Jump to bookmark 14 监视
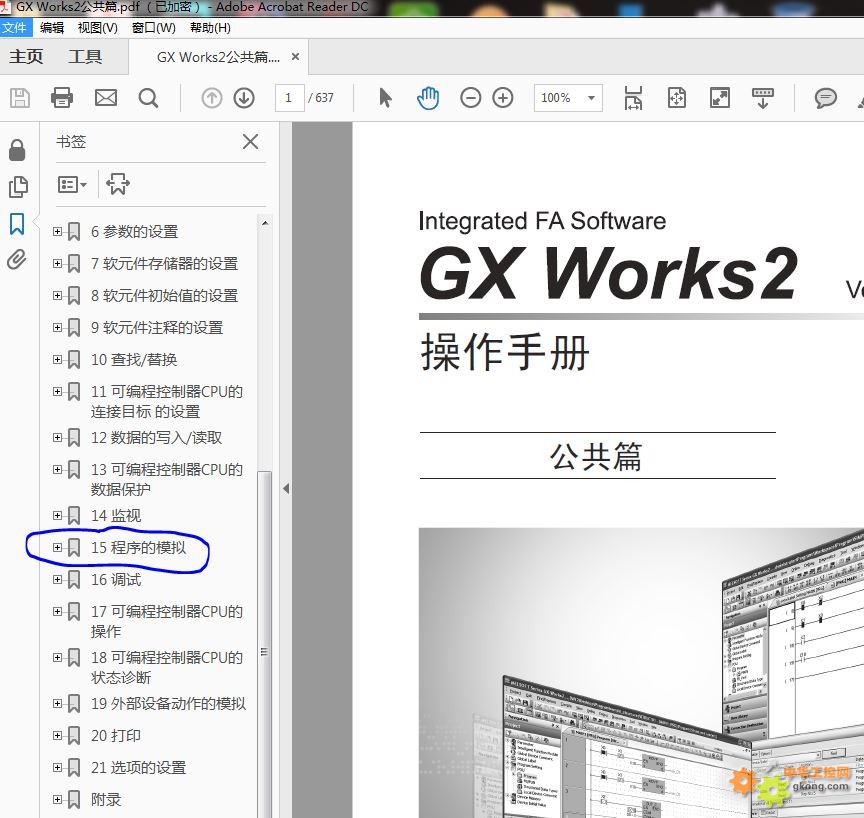Image resolution: width=864 pixels, height=818 pixels. click(x=116, y=516)
